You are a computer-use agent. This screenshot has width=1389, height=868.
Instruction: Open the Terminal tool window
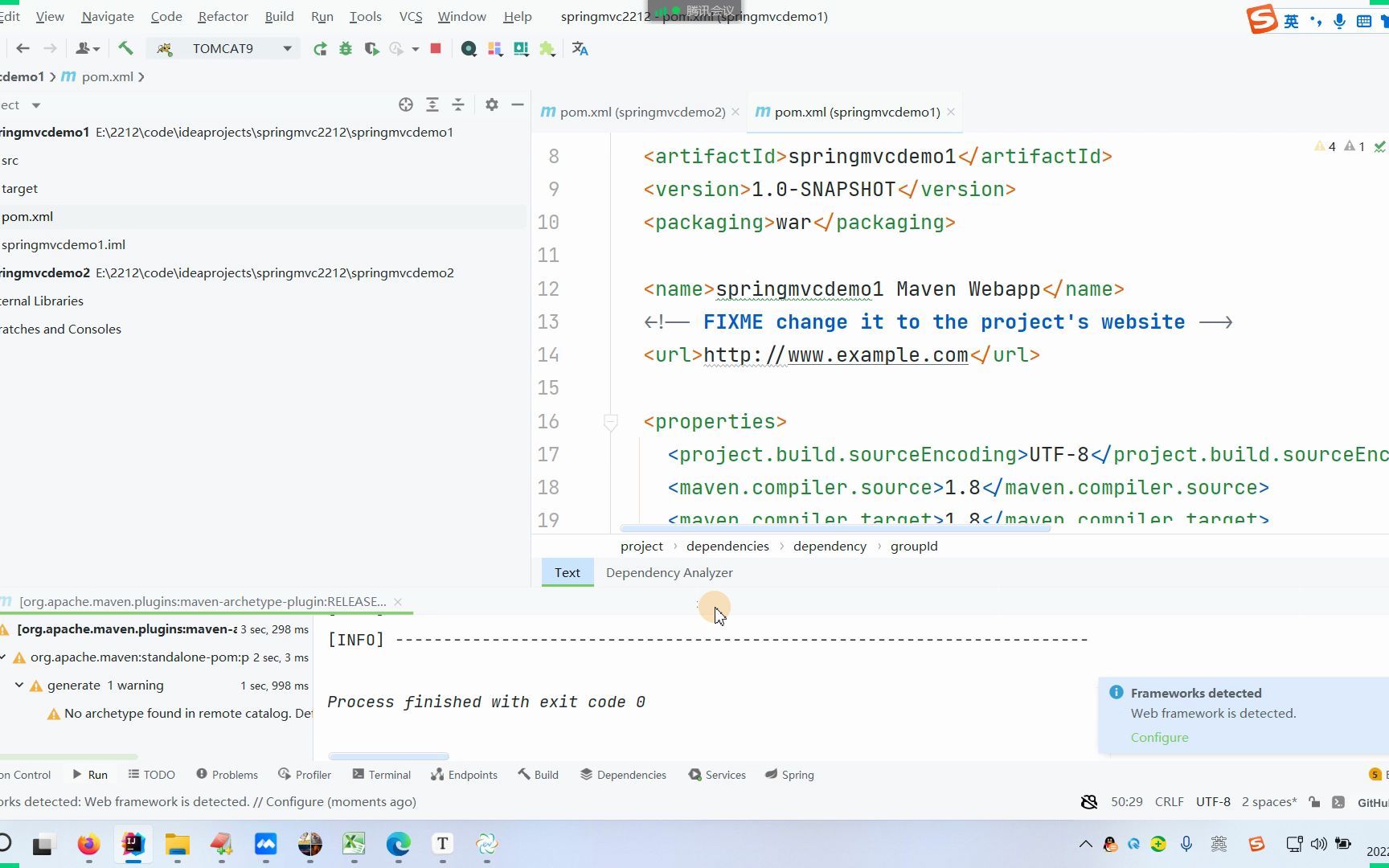click(x=382, y=775)
